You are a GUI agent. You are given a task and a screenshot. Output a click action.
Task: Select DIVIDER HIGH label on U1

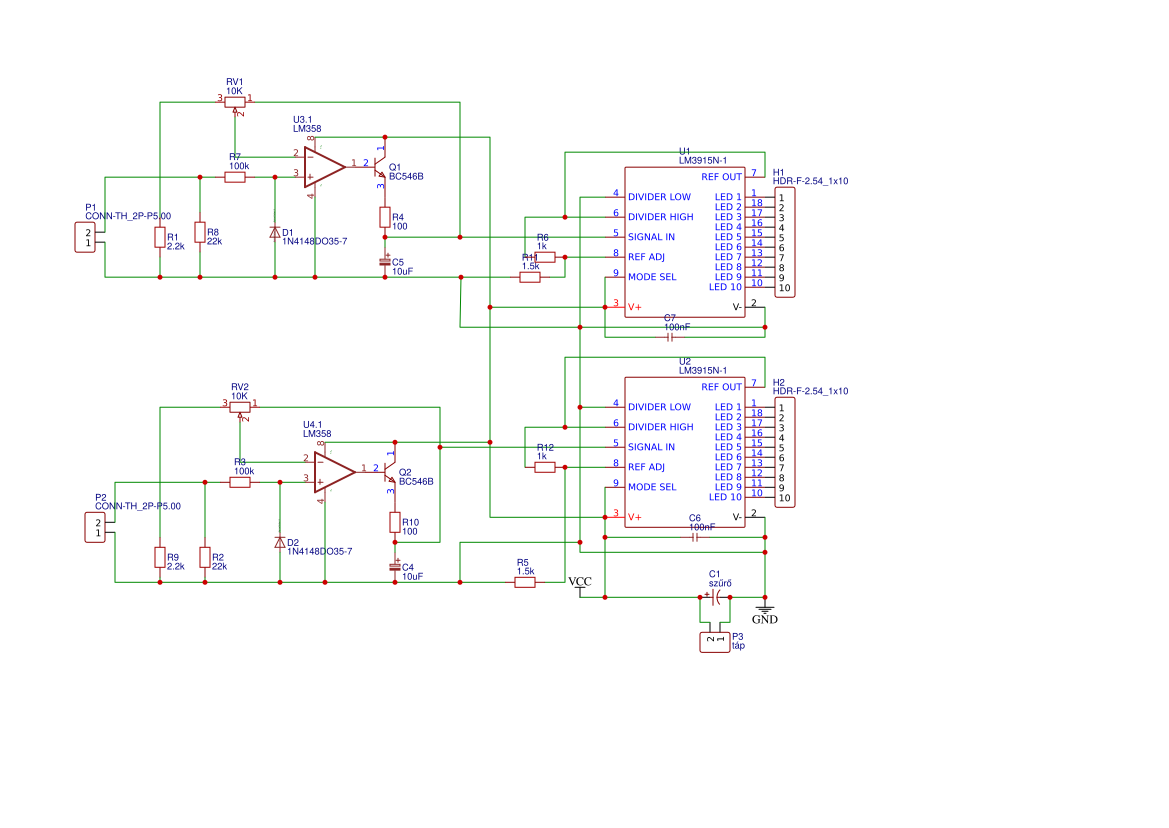(x=661, y=217)
